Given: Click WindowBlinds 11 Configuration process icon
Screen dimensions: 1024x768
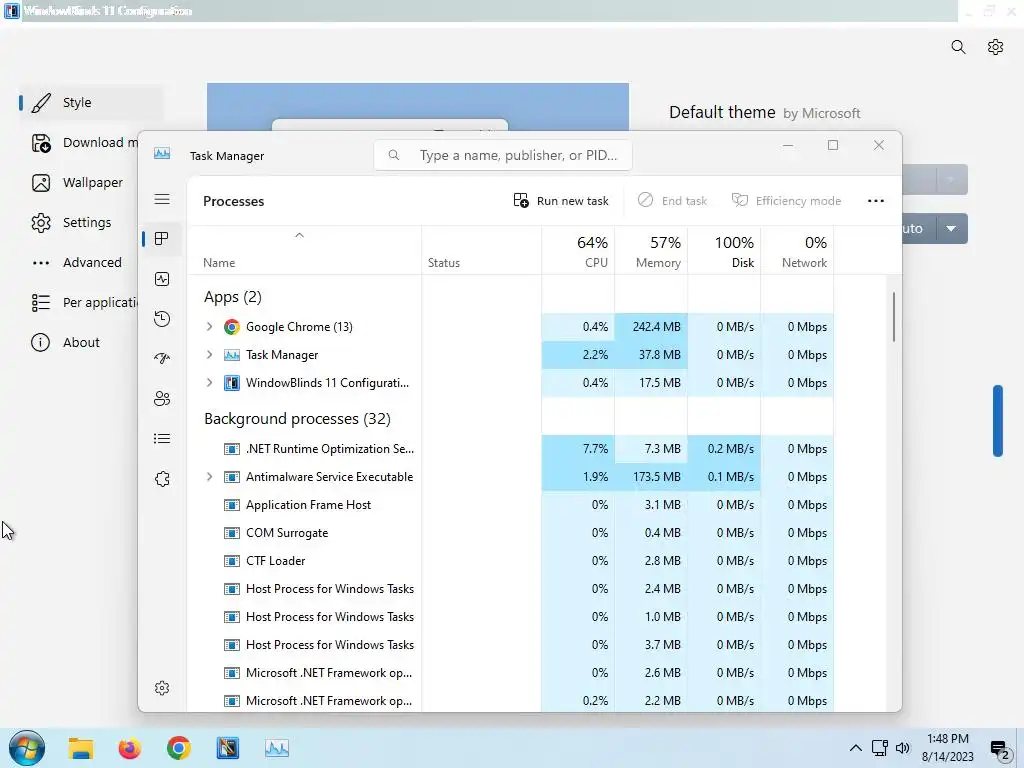Looking at the screenshot, I should coord(231,383).
